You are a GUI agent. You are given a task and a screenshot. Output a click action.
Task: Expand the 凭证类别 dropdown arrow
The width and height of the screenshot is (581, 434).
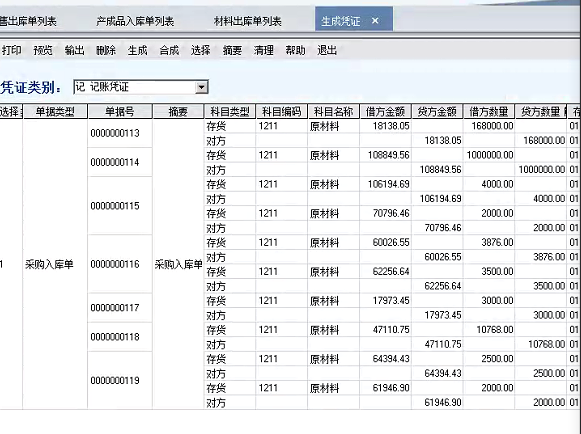(201, 87)
